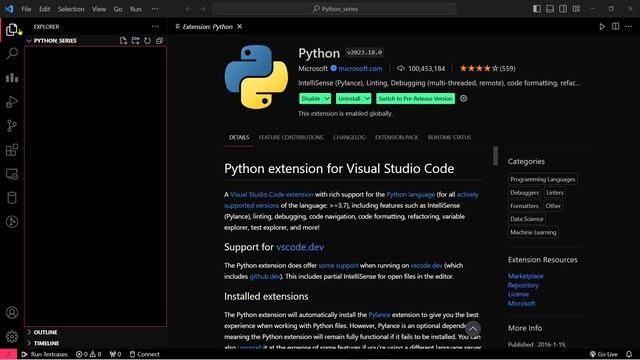Open the License resource link
Viewport: 640px width, 360px height.
tap(518, 294)
